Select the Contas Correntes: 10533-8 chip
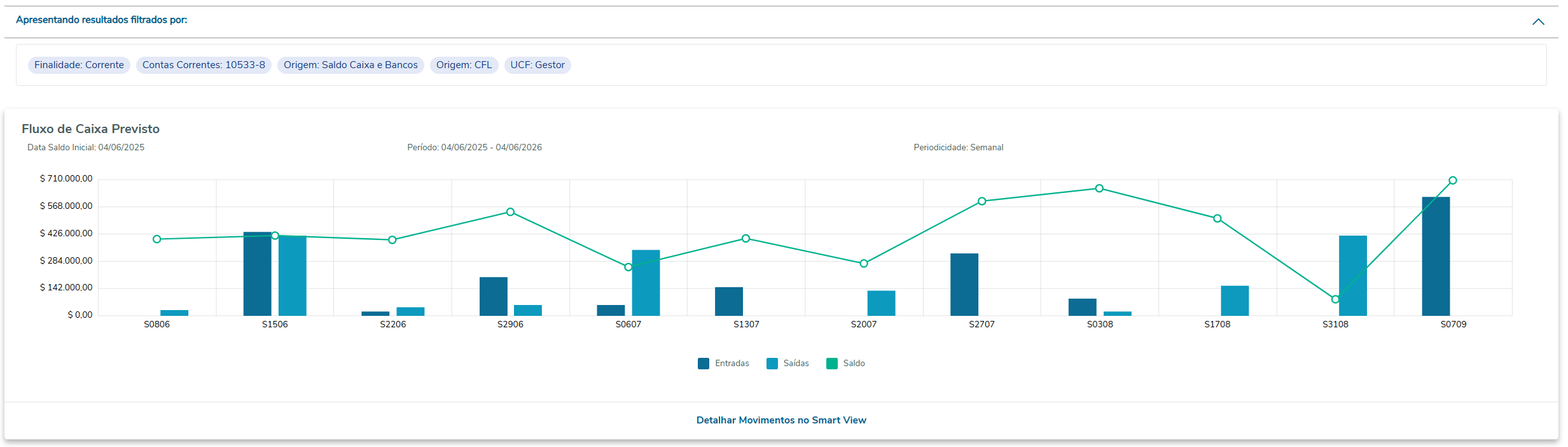 pyautogui.click(x=204, y=65)
